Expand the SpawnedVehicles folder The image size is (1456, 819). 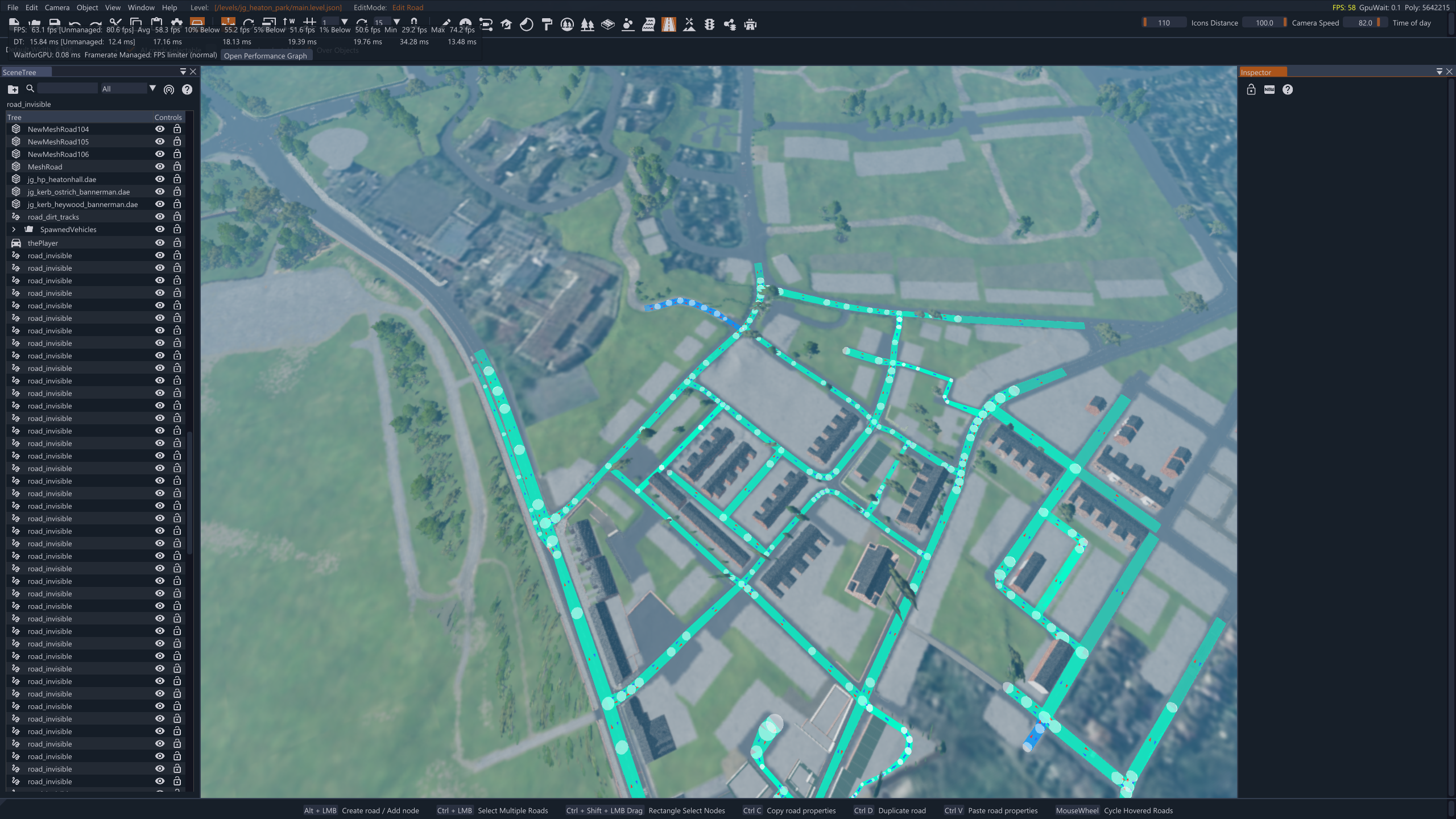(x=14, y=229)
